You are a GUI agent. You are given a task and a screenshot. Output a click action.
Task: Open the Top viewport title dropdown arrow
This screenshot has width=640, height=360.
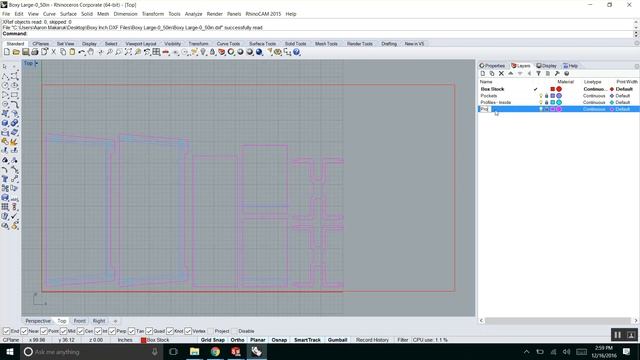tap(36, 63)
